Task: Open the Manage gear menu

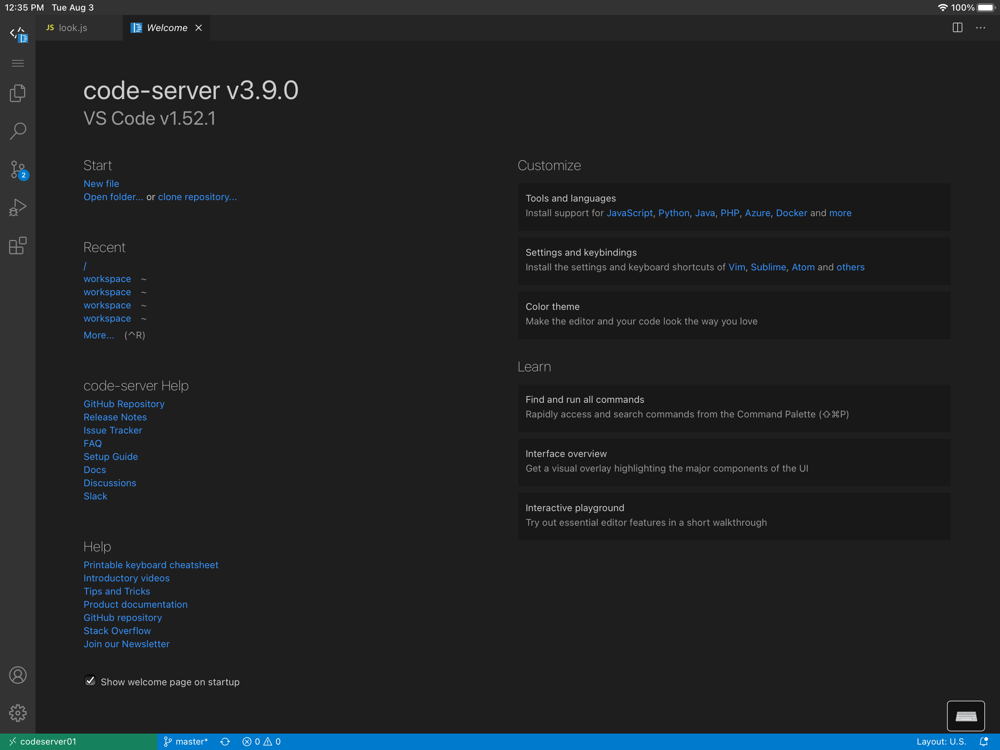Action: coord(18,712)
